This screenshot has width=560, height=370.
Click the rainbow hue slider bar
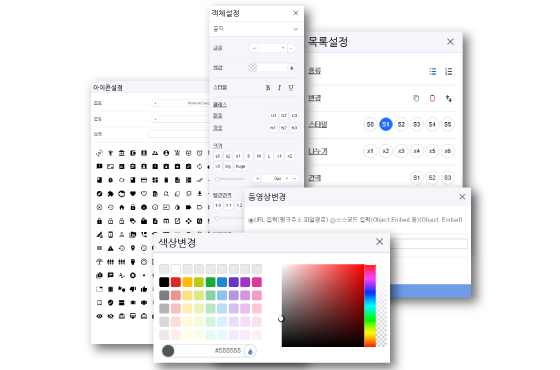pyautogui.click(x=370, y=306)
